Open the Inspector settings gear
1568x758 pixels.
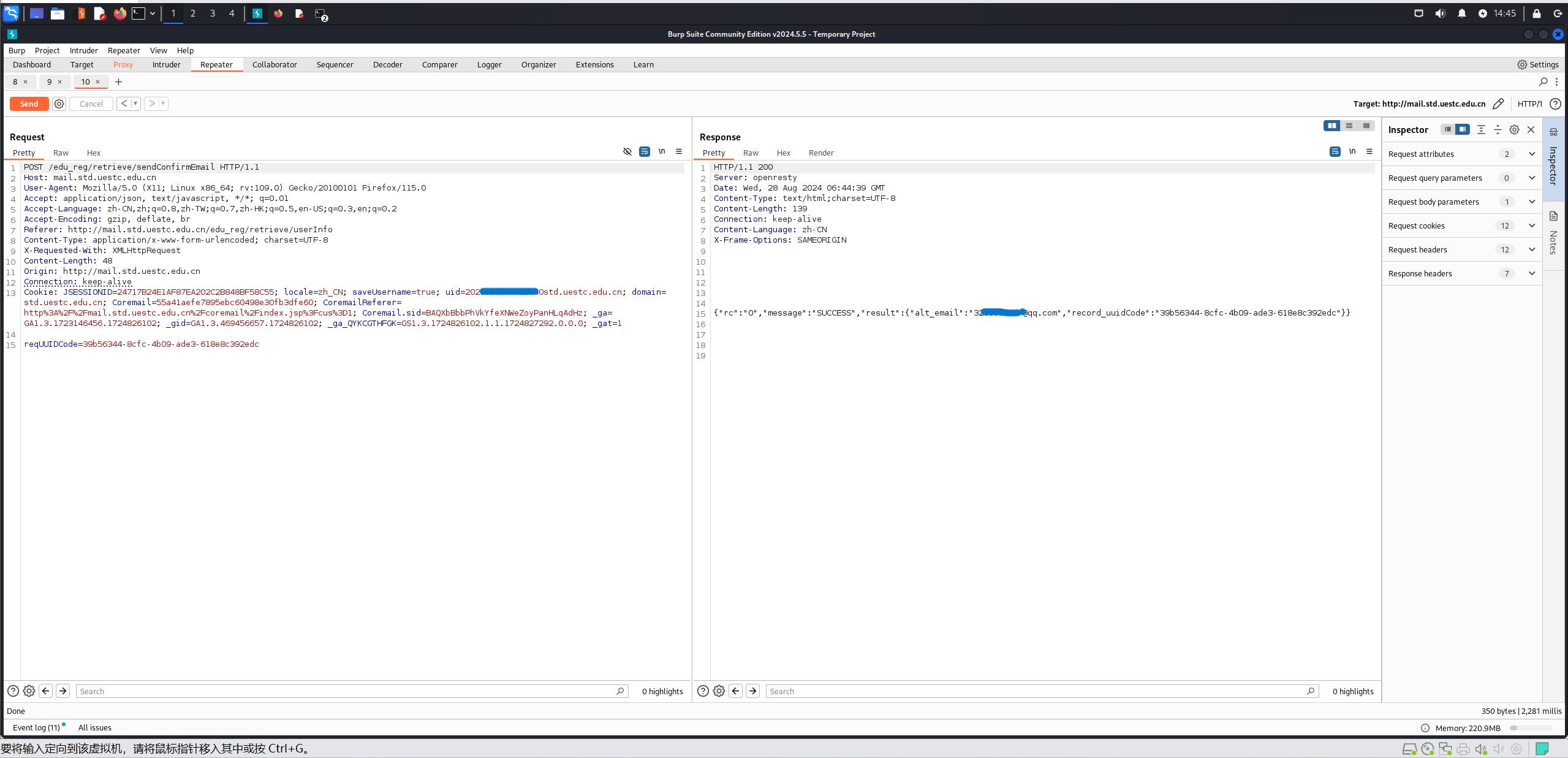pyautogui.click(x=1514, y=129)
